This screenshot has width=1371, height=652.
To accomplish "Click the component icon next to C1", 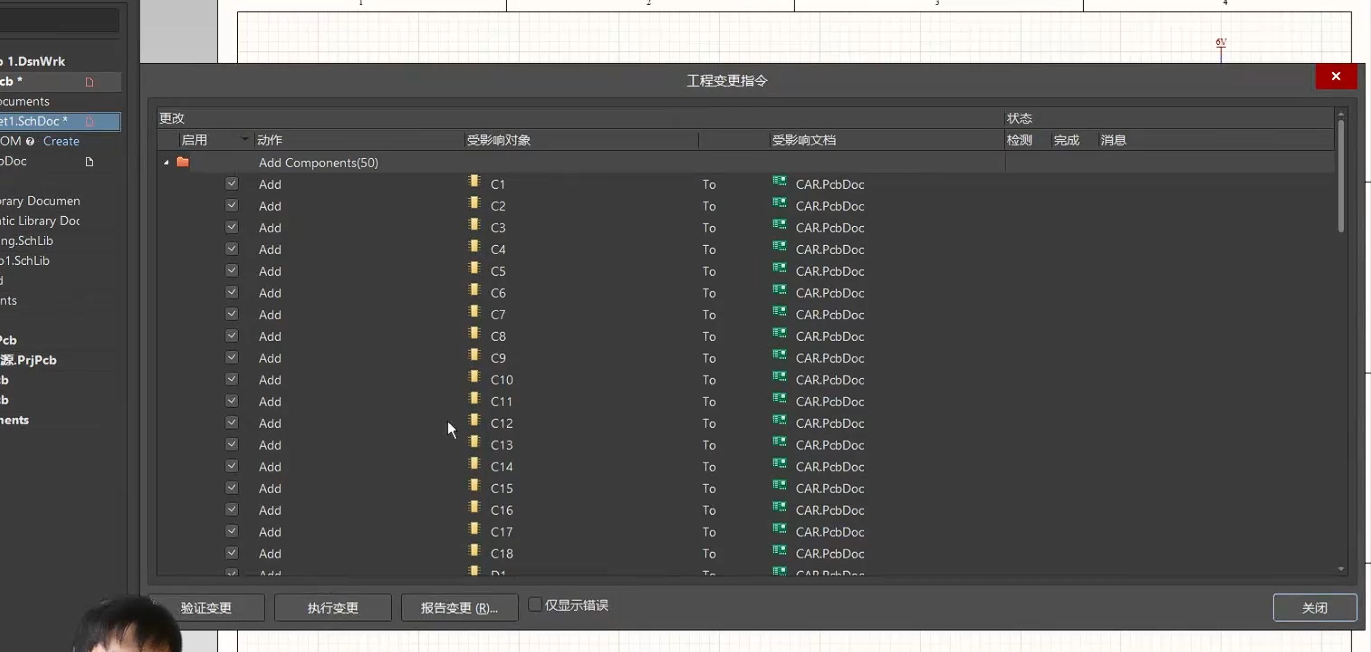I will tap(475, 182).
